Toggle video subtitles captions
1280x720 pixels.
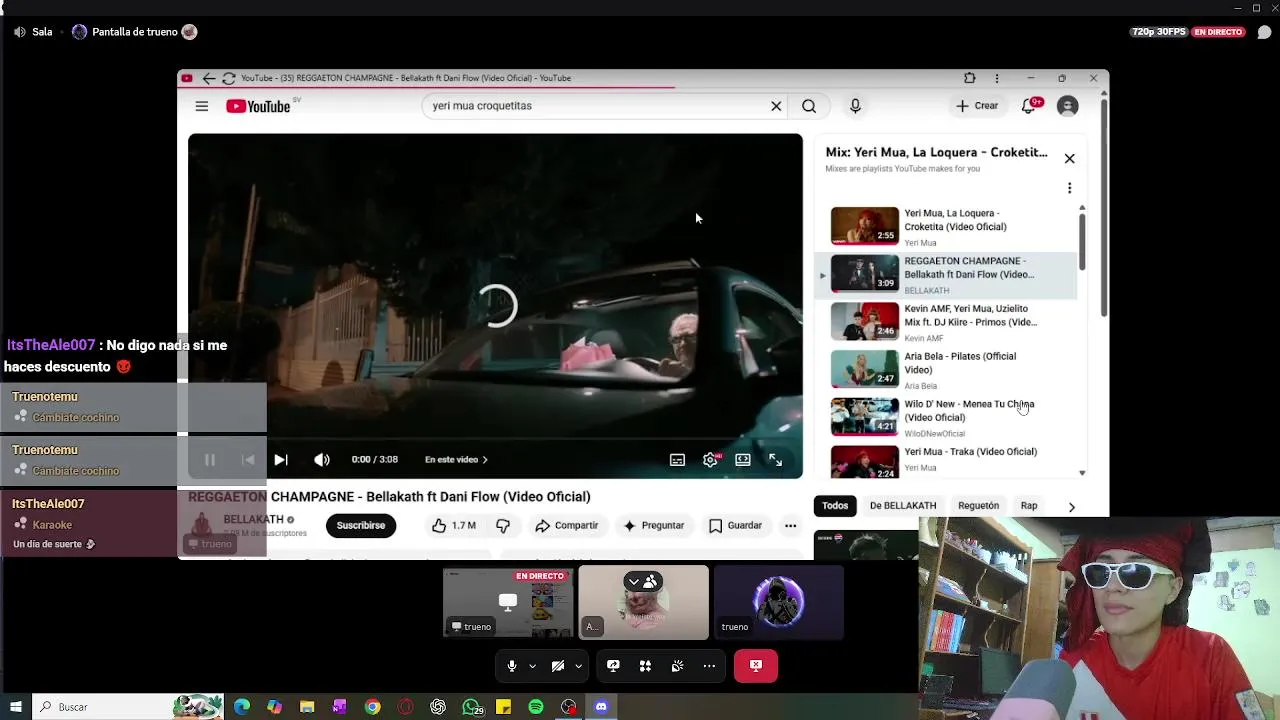point(677,460)
